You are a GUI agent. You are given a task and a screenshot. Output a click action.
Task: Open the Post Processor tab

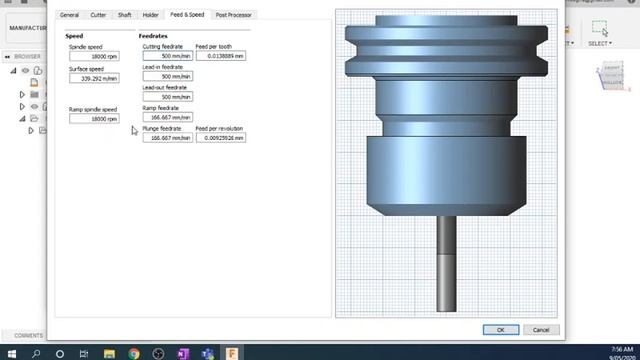(233, 15)
